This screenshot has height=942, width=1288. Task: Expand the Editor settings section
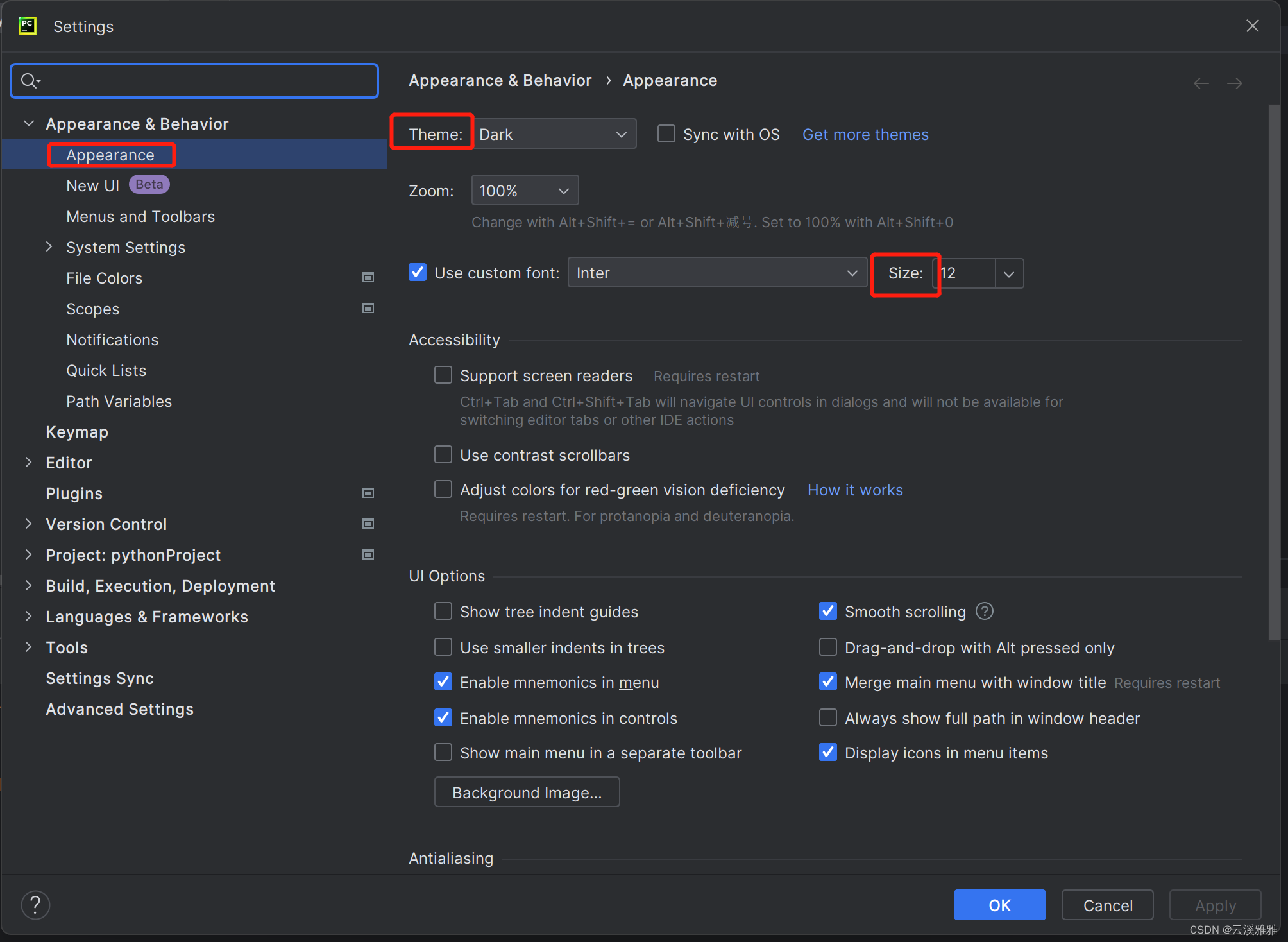[x=28, y=462]
